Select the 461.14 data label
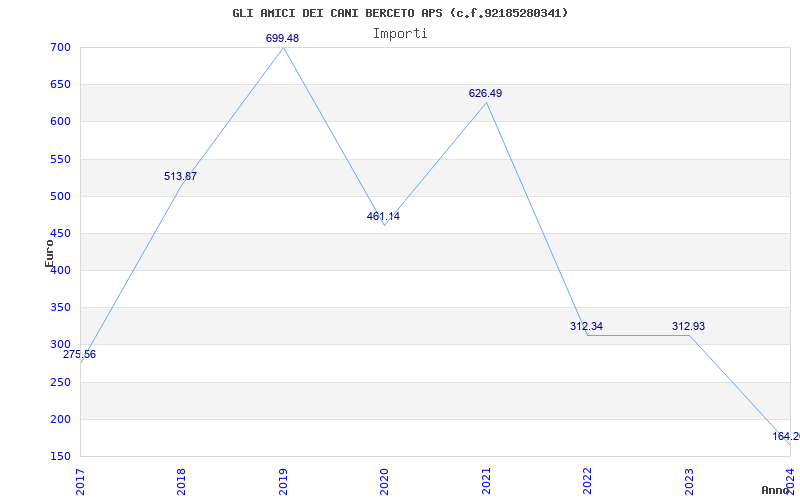 coord(383,216)
